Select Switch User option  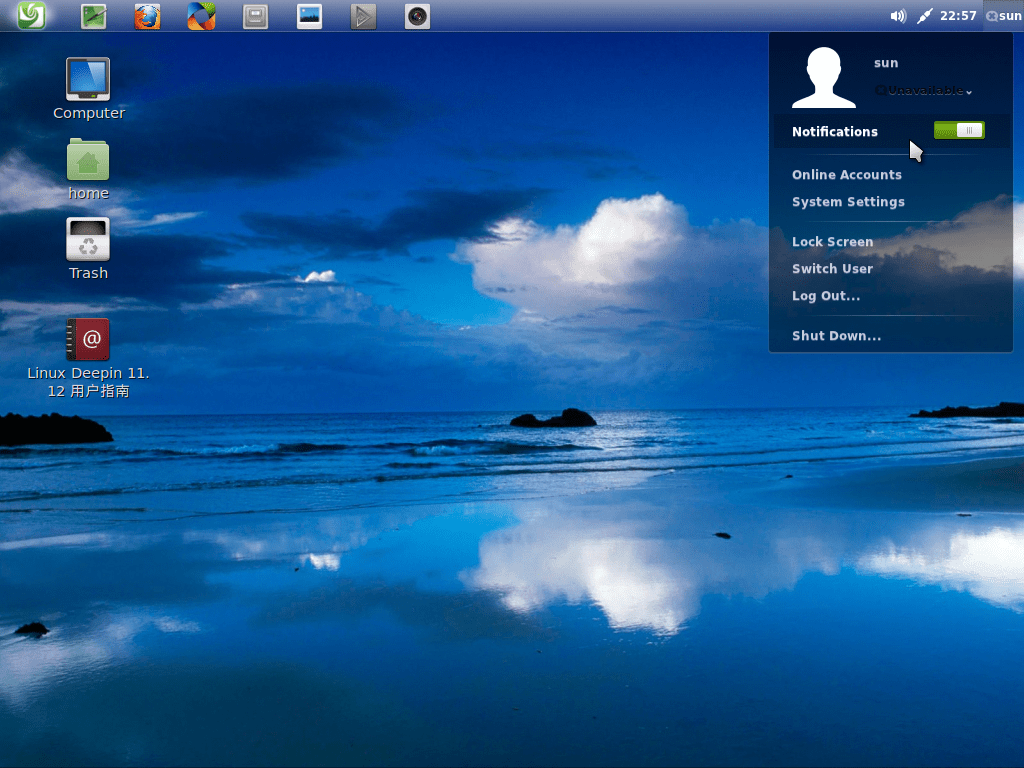[x=833, y=268]
